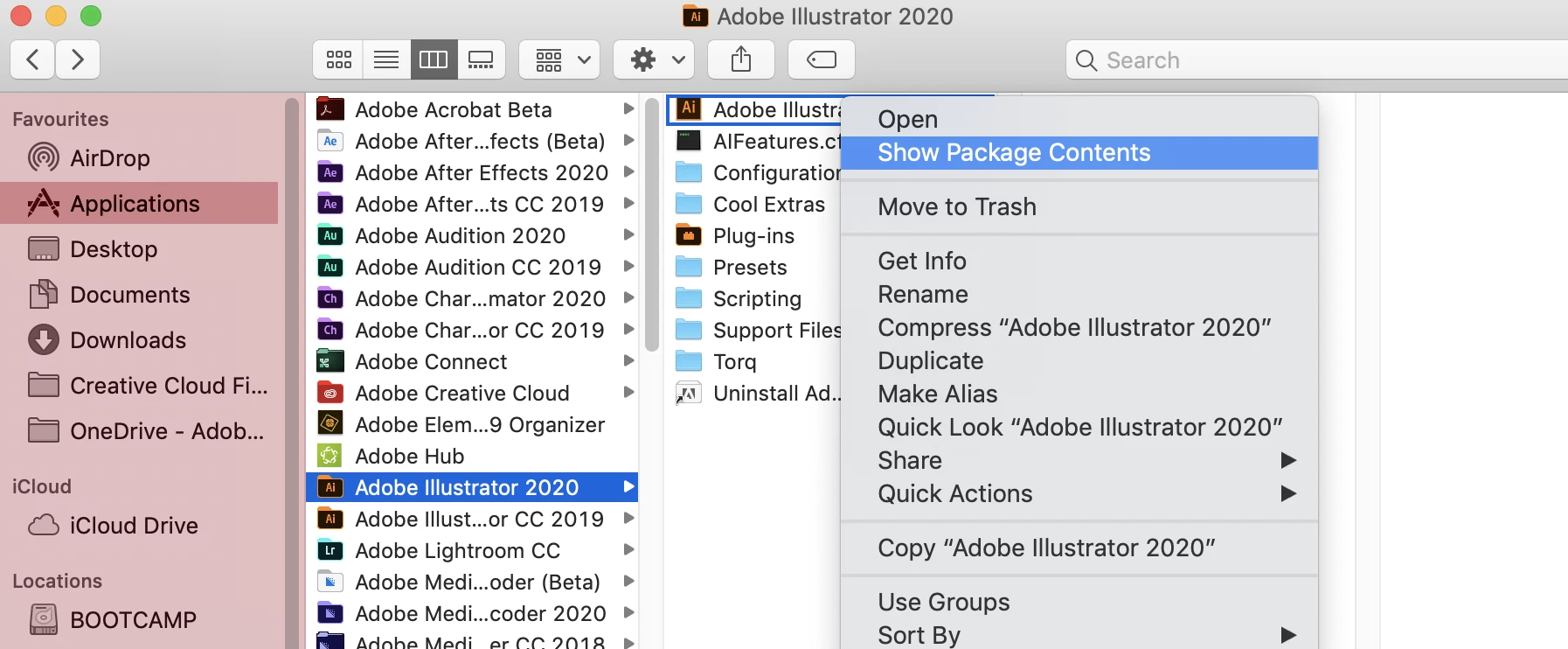Expand Adobe Illustrator 2020 arrow
This screenshot has width=1568, height=649.
coord(628,487)
